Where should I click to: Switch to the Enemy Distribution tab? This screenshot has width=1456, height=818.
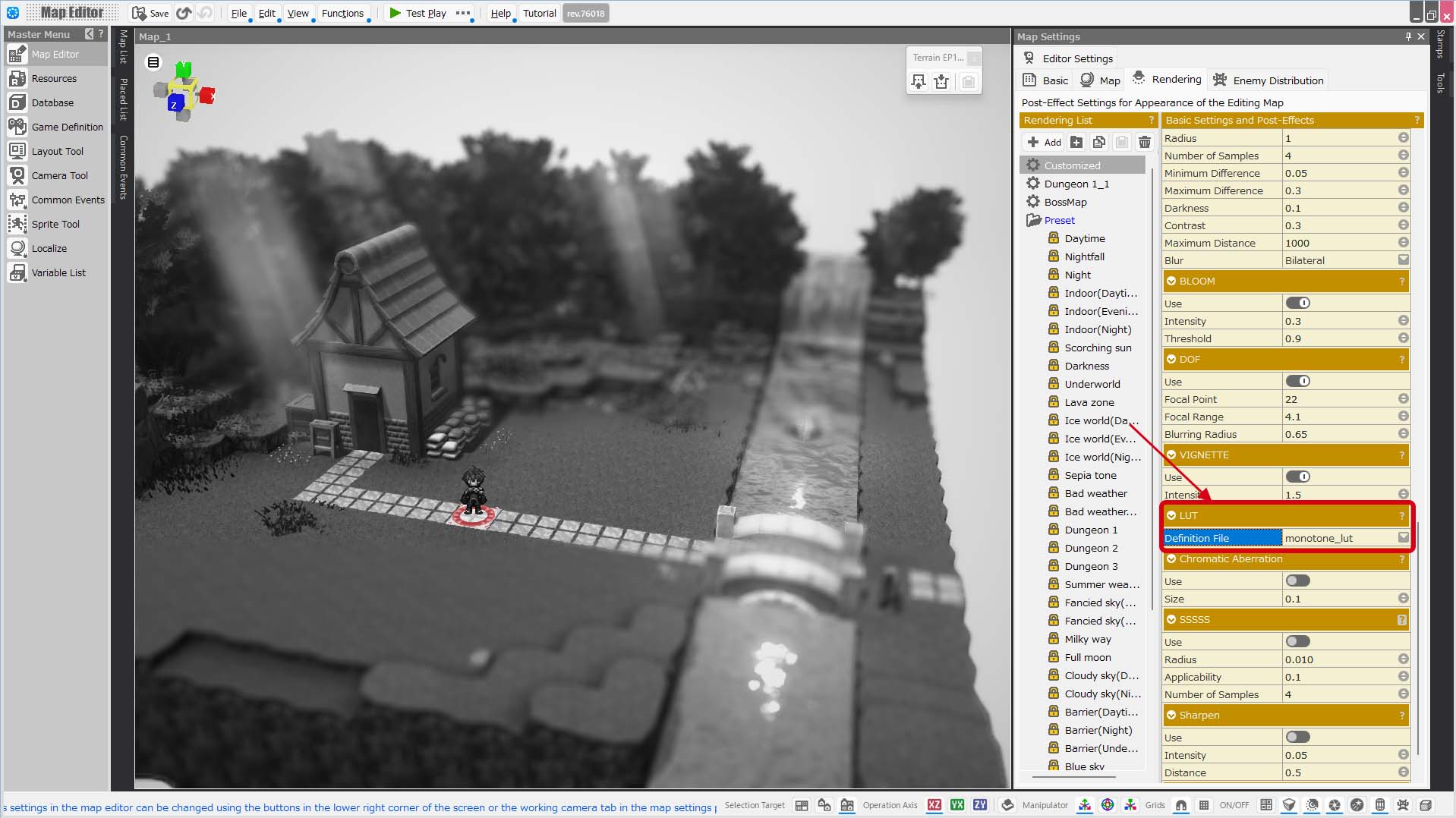[x=1268, y=80]
